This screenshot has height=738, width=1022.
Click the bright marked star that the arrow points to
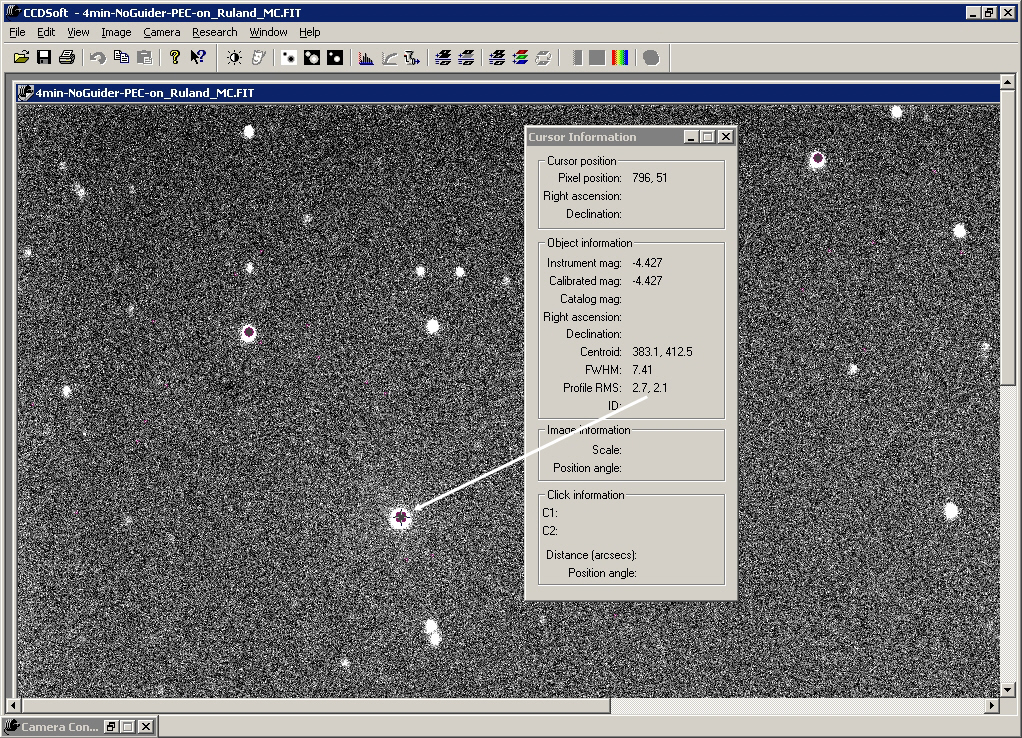click(401, 518)
